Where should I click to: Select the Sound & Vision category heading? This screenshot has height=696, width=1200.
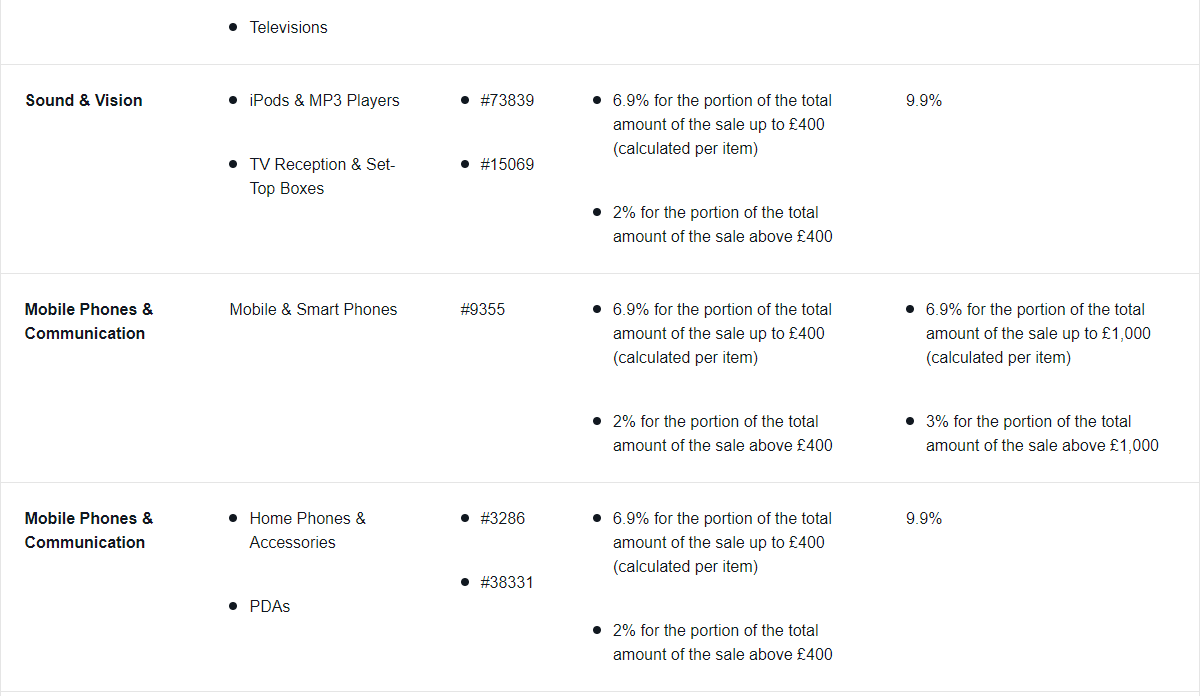point(84,100)
